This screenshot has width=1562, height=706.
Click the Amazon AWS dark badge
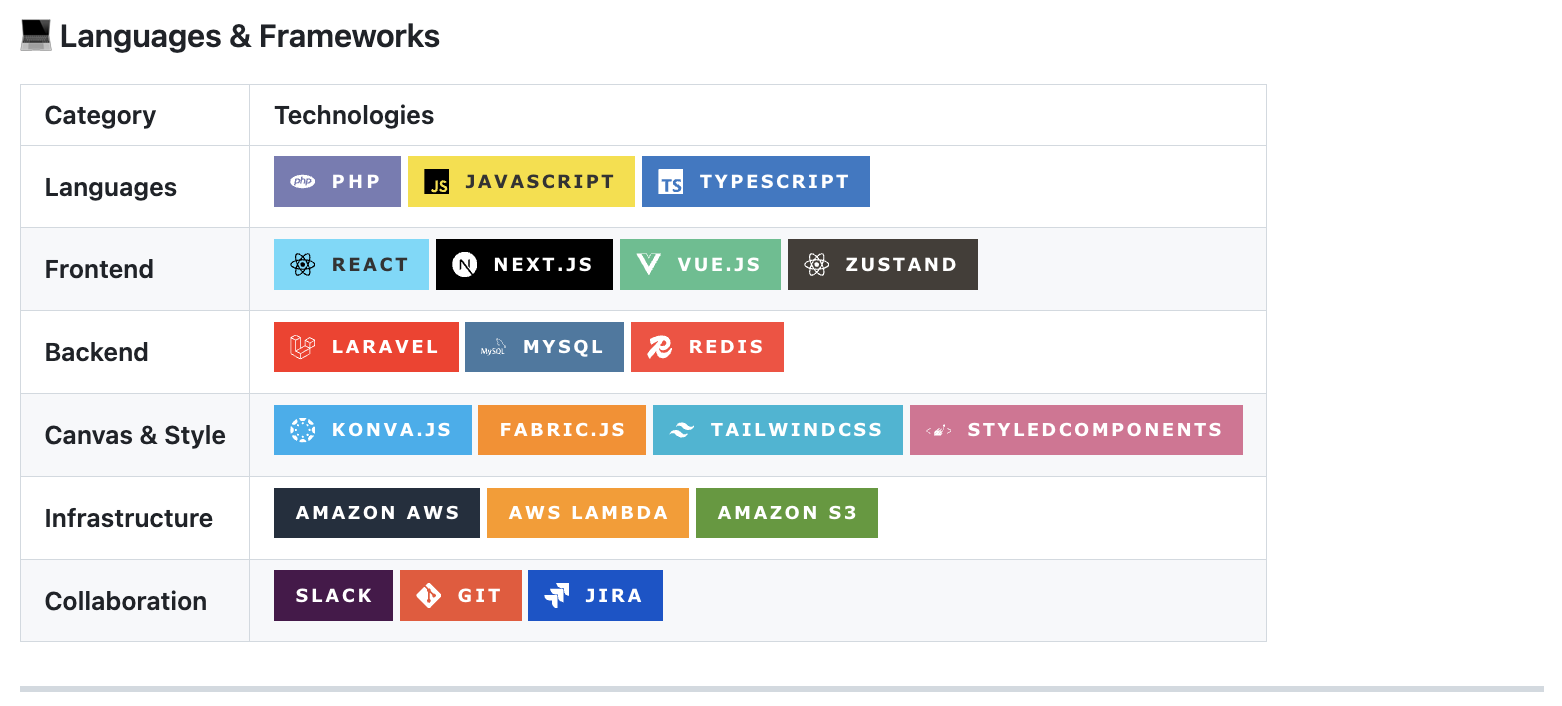coord(376,513)
